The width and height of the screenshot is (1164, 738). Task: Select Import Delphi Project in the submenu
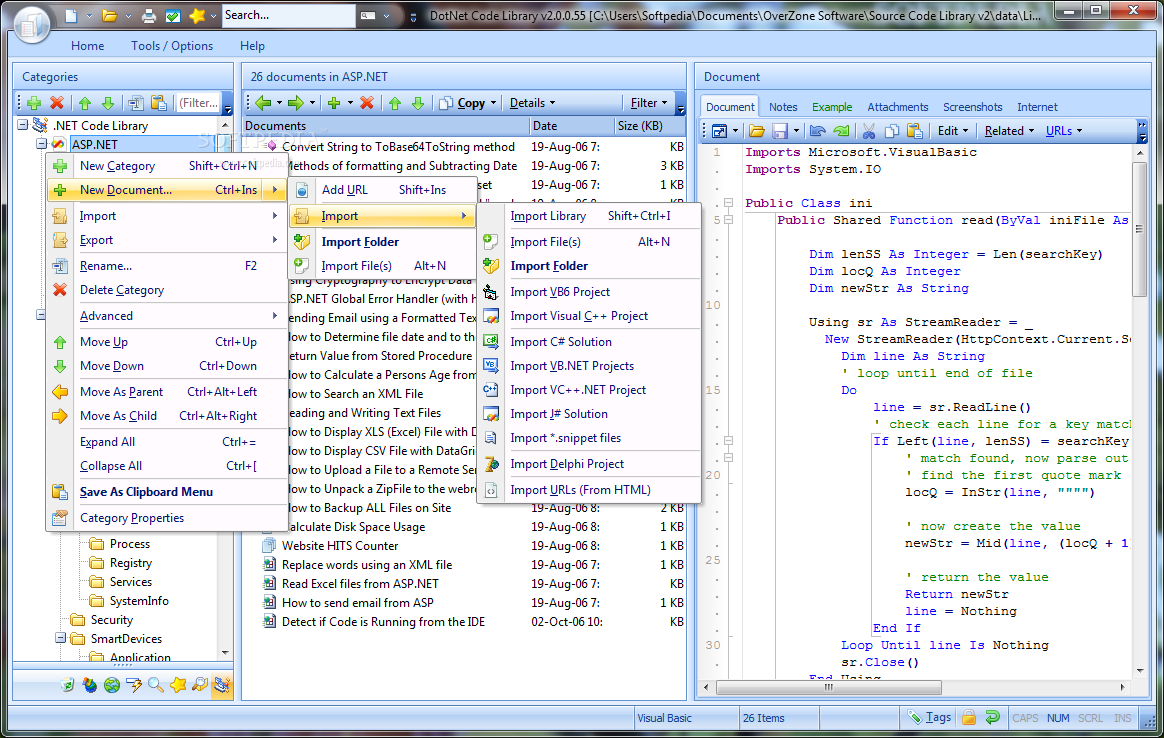[x=589, y=464]
